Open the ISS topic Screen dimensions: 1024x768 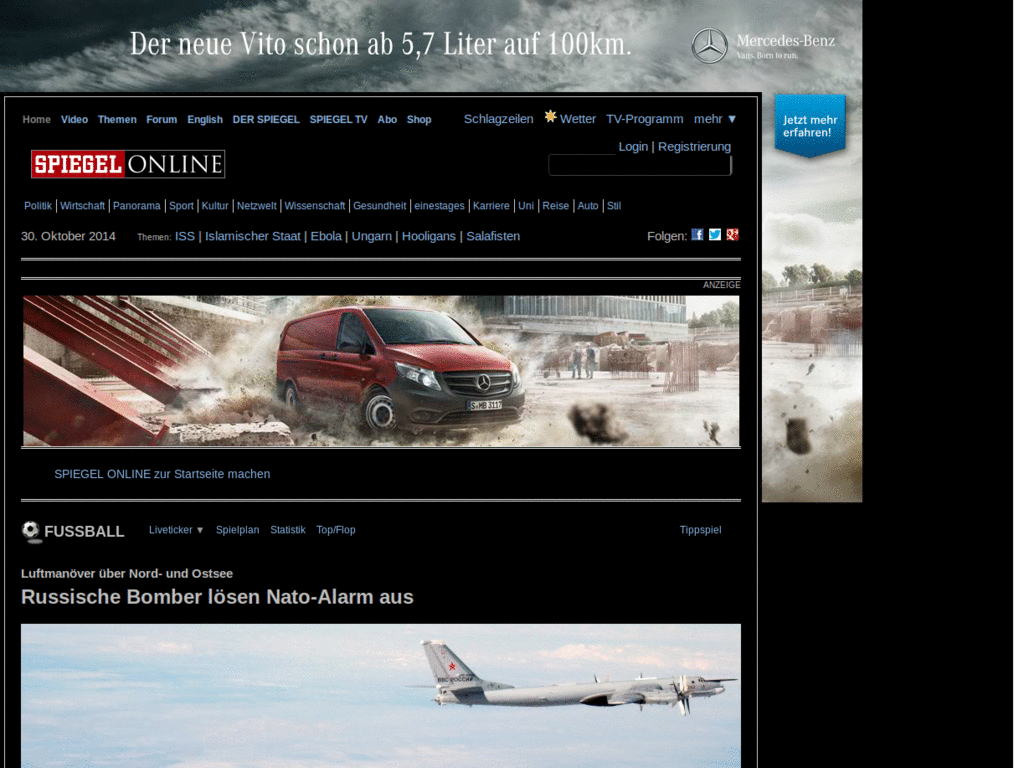coord(185,236)
